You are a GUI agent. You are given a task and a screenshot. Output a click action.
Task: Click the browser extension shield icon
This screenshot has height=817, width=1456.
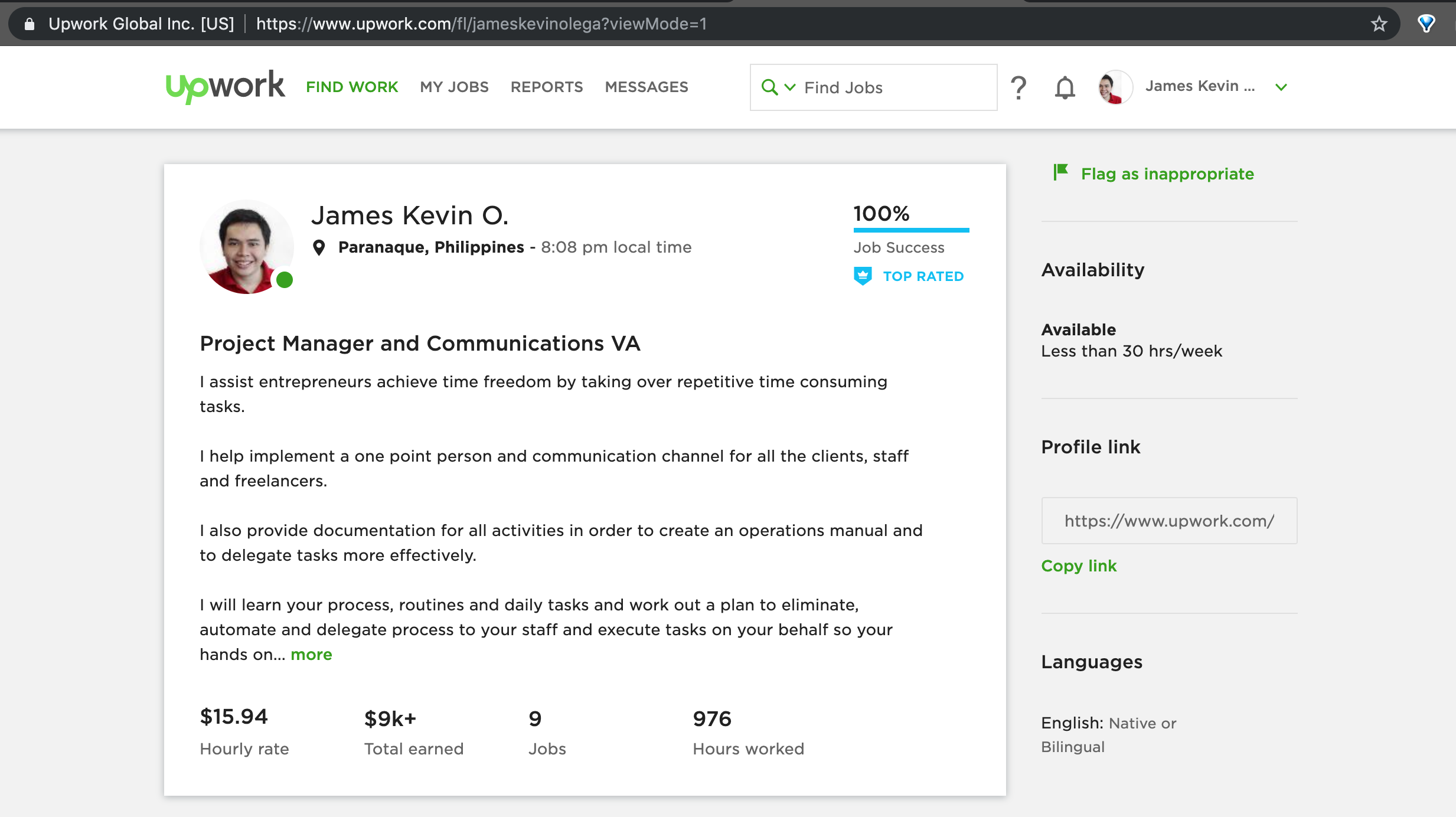(x=1426, y=24)
